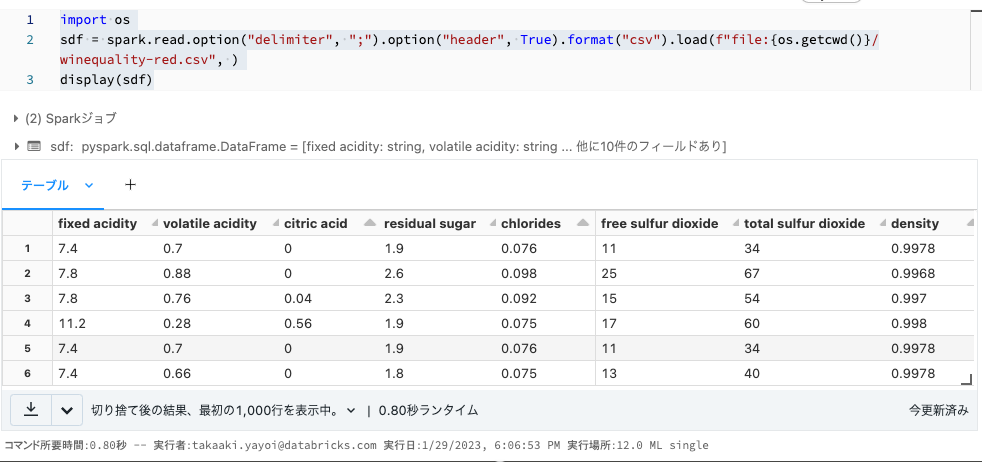
Task: Click the citric acid cell 0.04
Action: pos(297,299)
